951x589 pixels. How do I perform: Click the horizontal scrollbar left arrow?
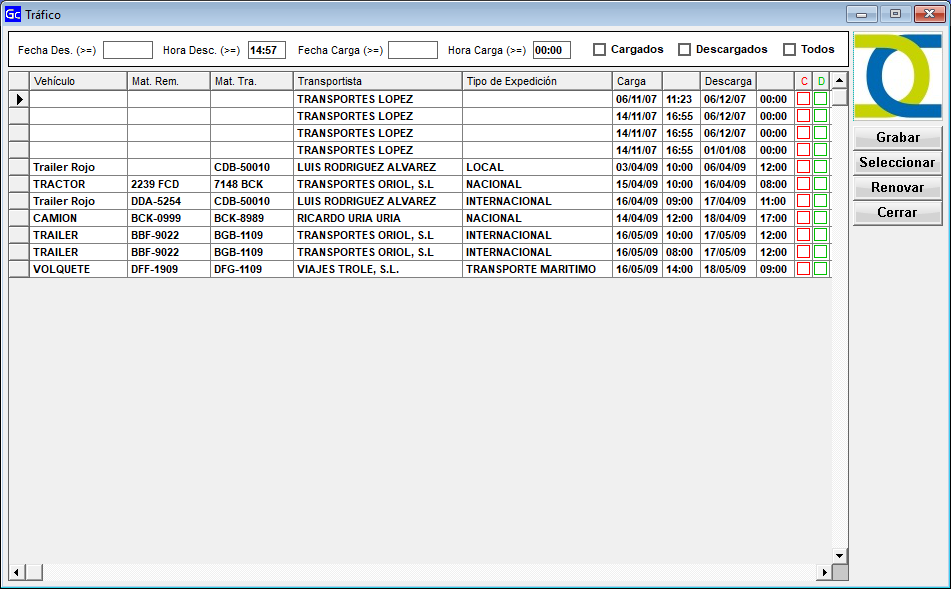click(16, 572)
